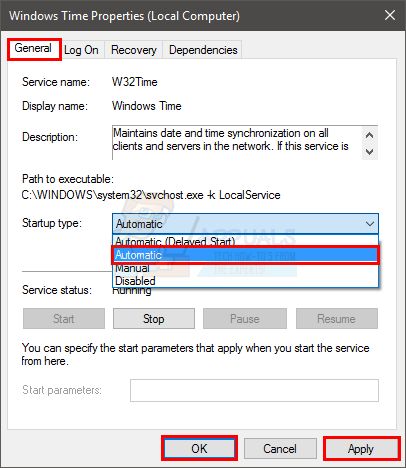Close the Windows Time Properties dialog
Image resolution: width=406 pixels, height=468 pixels.
coord(390,15)
